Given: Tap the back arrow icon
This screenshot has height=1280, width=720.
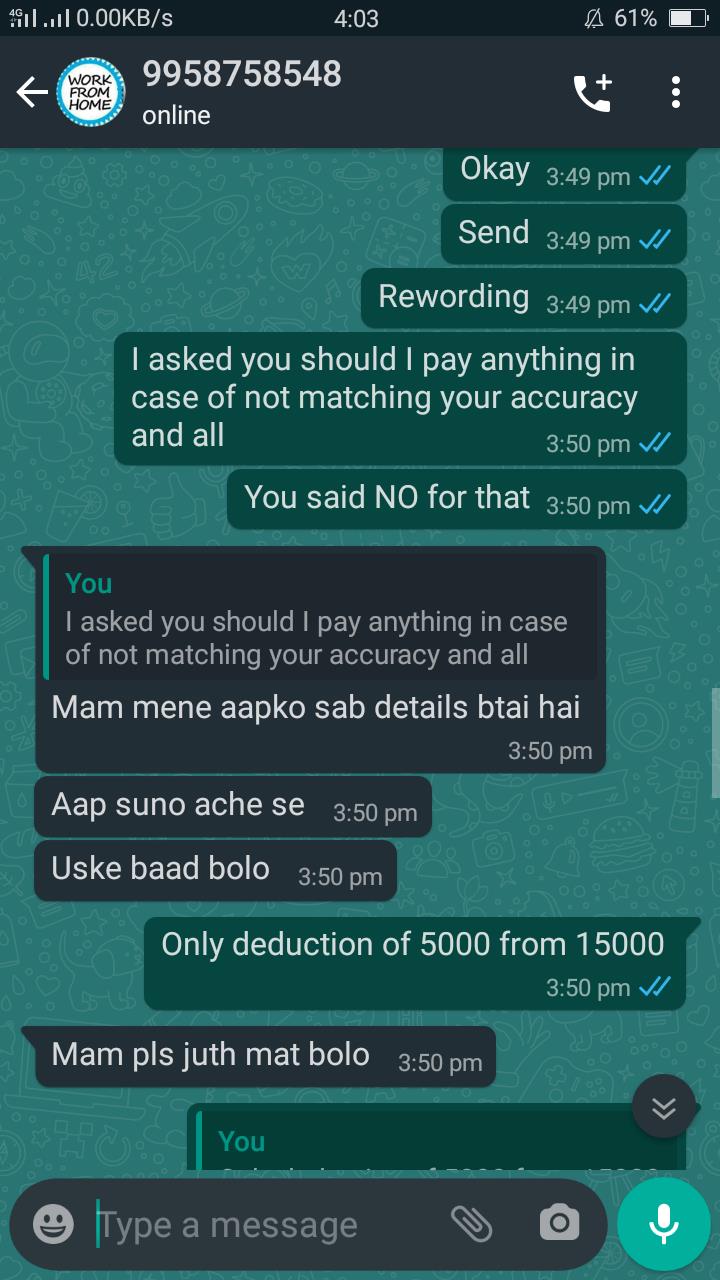Looking at the screenshot, I should point(31,93).
